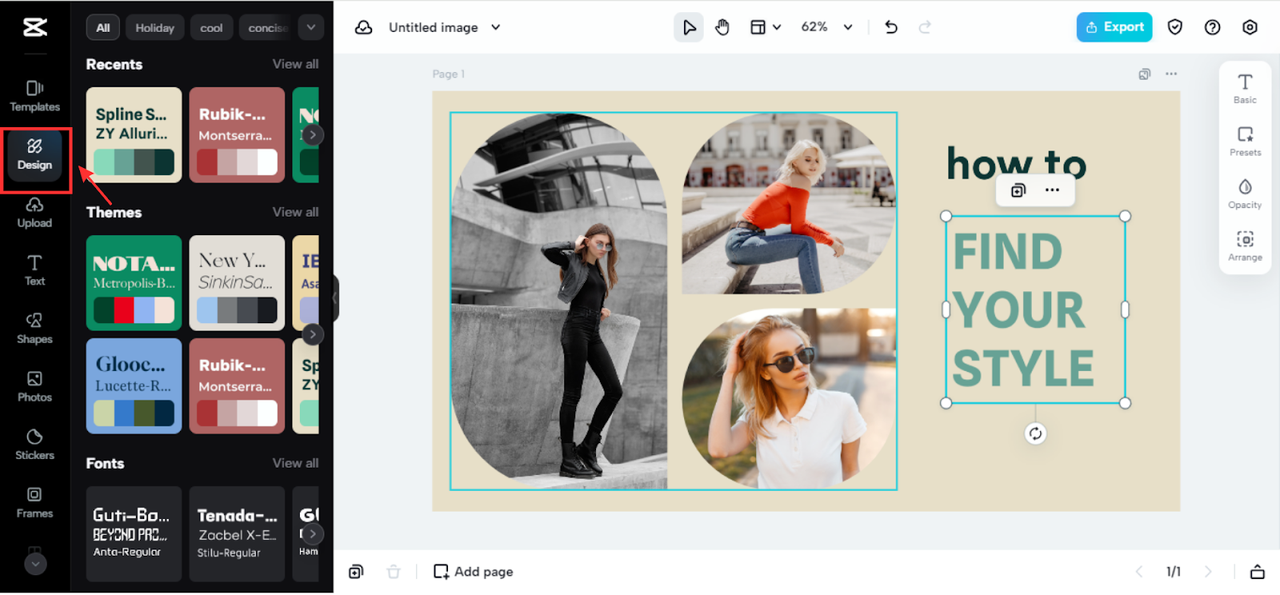Open the Photos sidebar panel
1280x595 pixels.
(x=35, y=386)
